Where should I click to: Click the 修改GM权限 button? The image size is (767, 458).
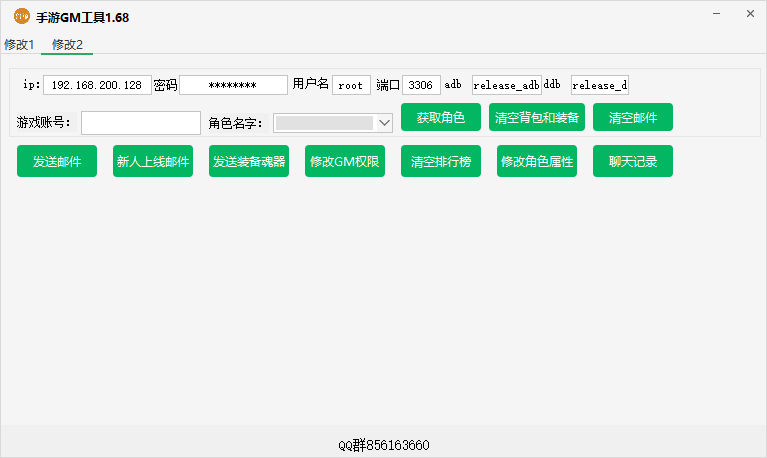coord(345,161)
